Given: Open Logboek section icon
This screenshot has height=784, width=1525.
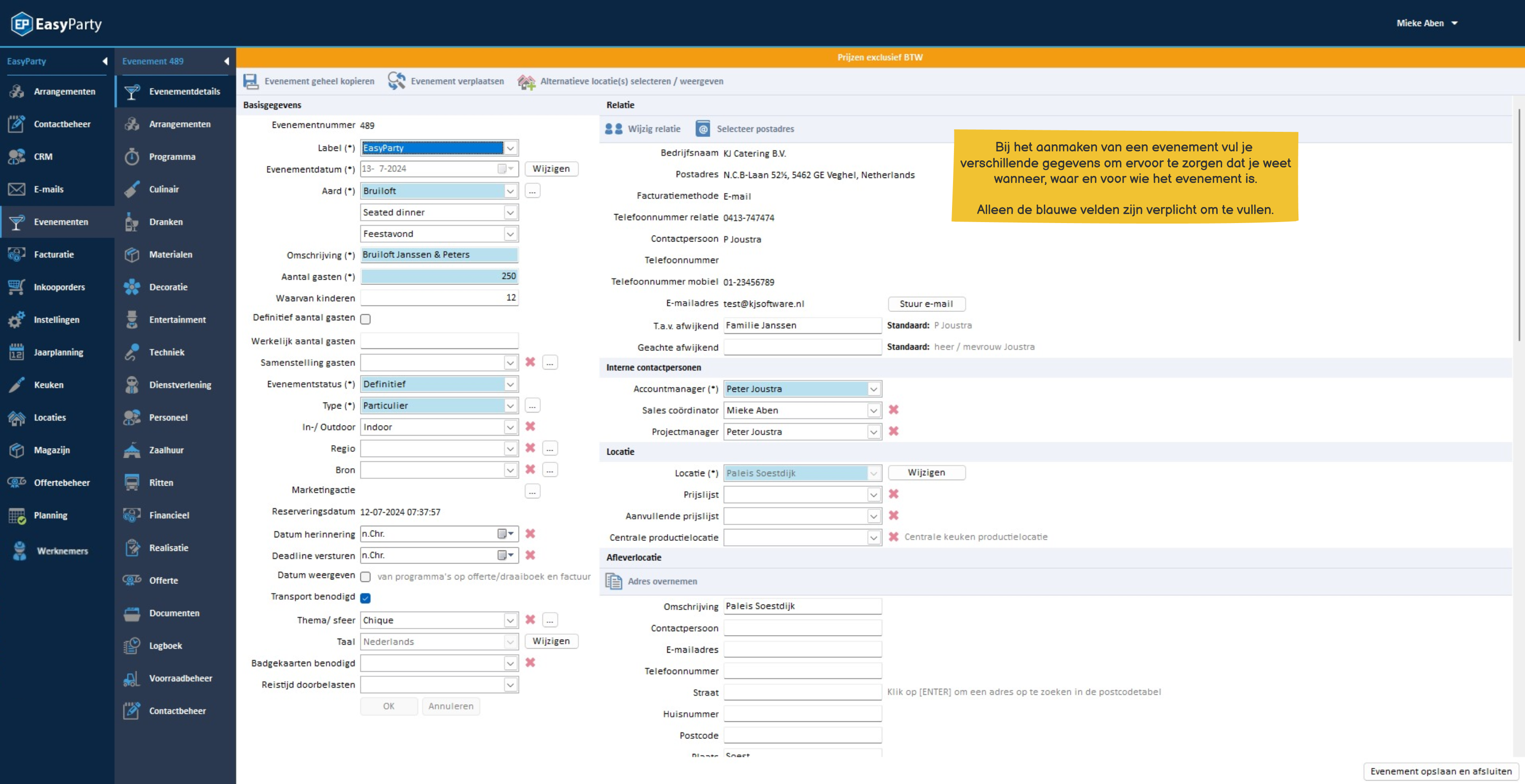Looking at the screenshot, I should pos(131,646).
